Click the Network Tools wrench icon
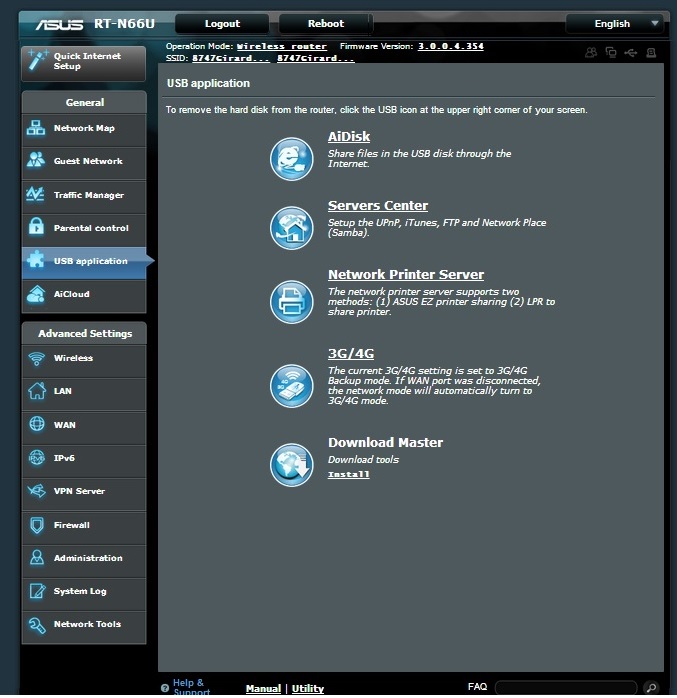677x698 pixels. [36, 625]
